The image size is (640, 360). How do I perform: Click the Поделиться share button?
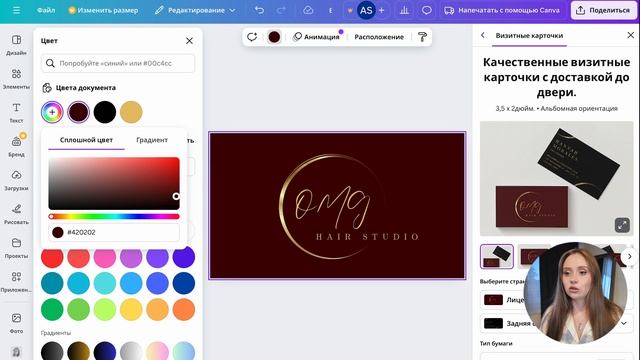click(604, 10)
